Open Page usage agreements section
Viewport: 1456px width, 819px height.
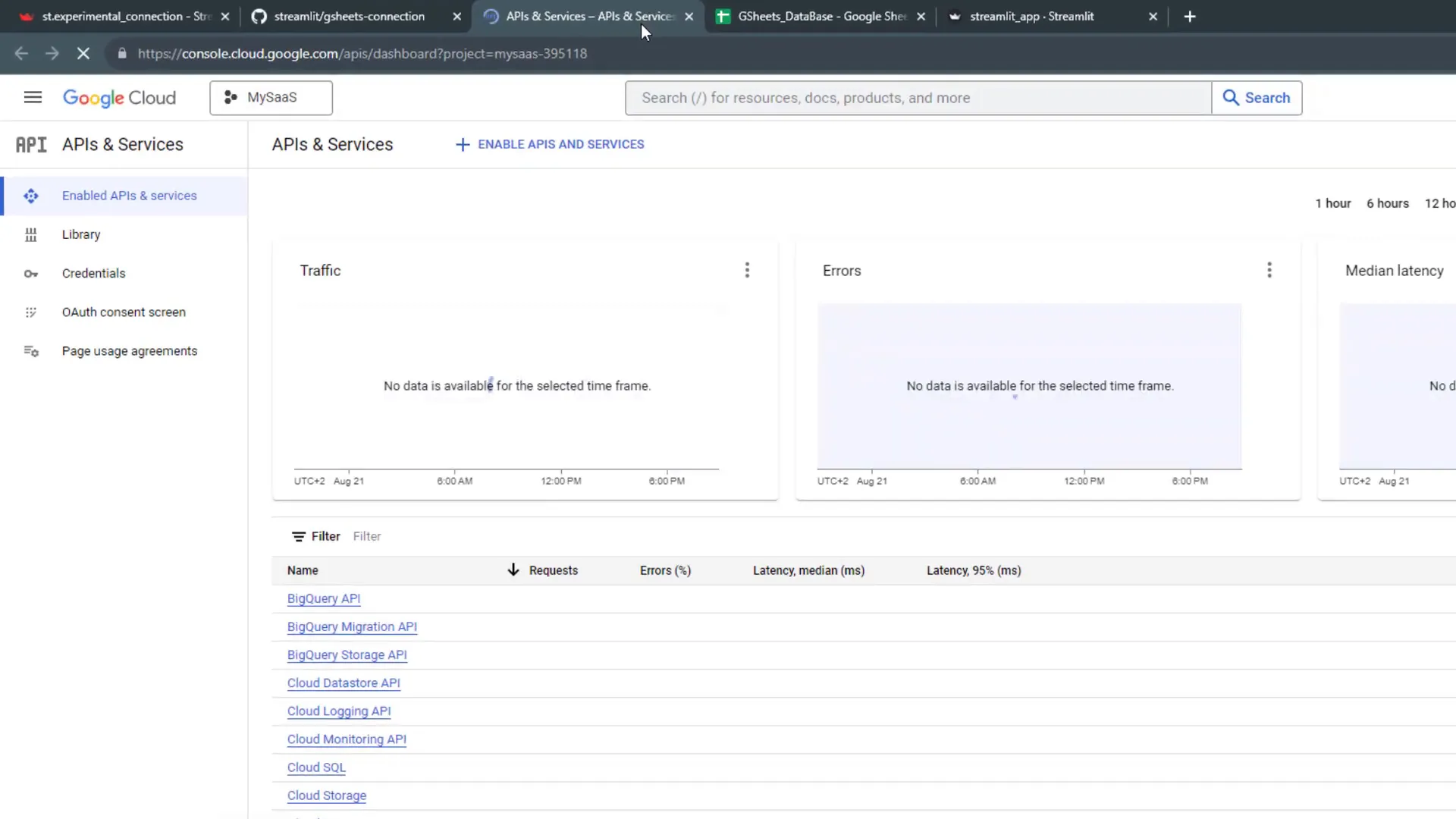[x=130, y=350]
